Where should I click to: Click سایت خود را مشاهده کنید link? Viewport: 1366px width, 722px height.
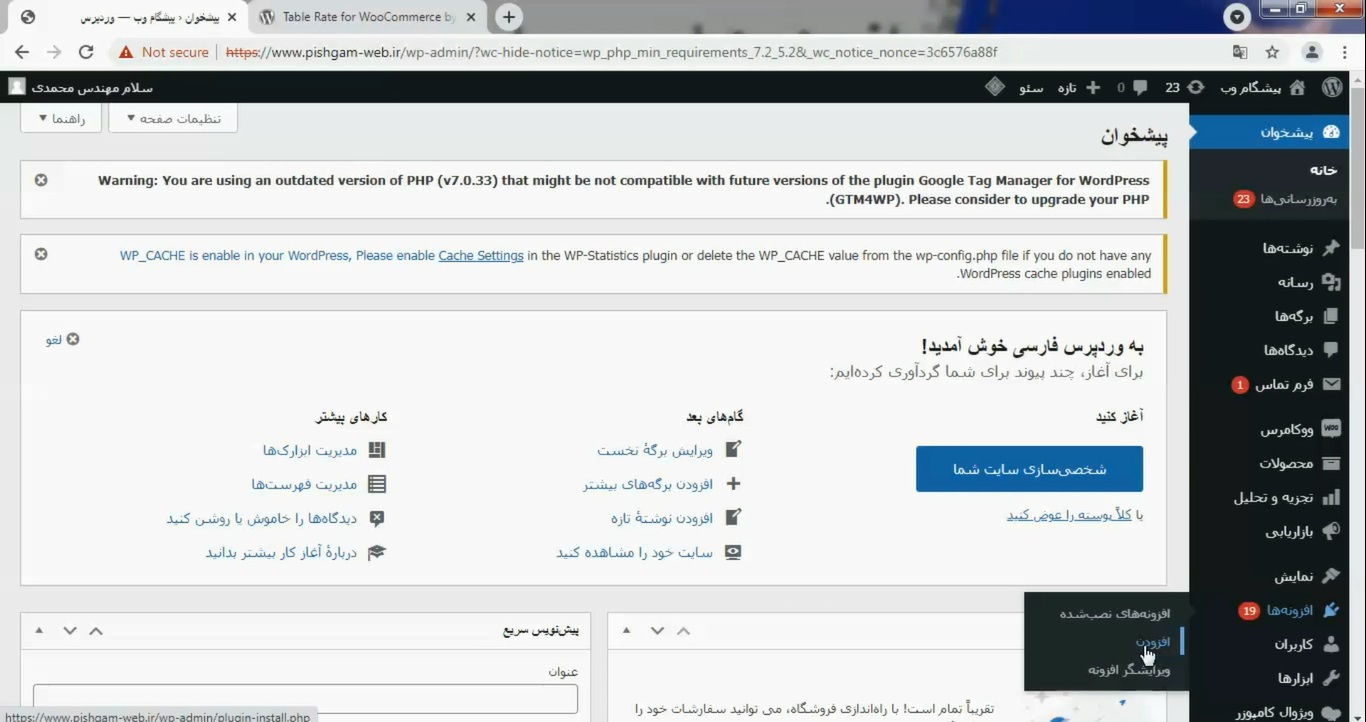tap(635, 552)
